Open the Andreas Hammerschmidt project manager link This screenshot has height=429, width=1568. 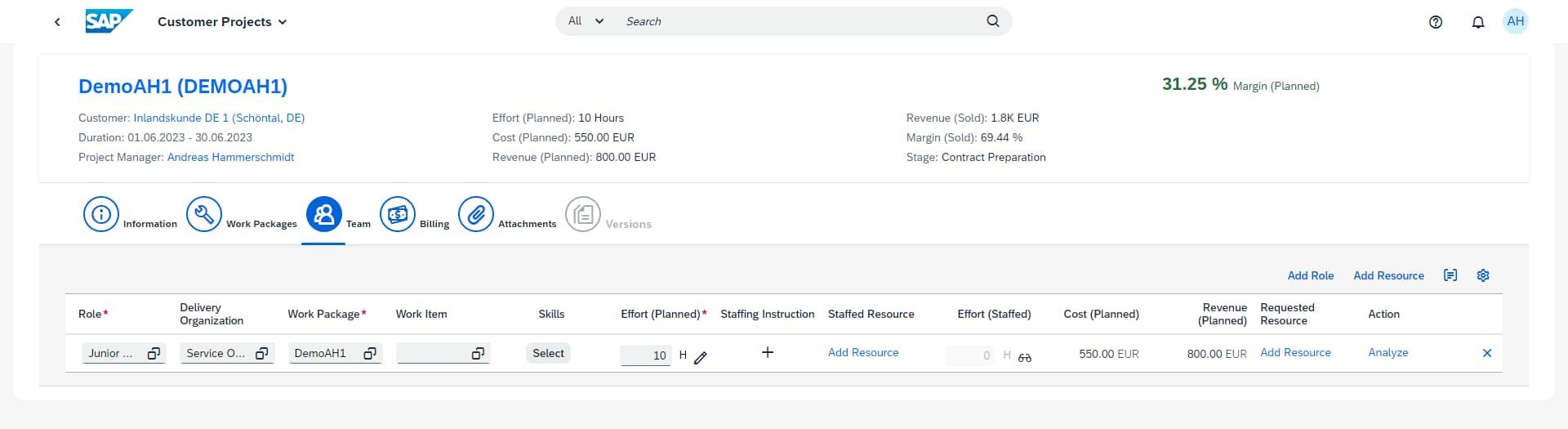(230, 157)
